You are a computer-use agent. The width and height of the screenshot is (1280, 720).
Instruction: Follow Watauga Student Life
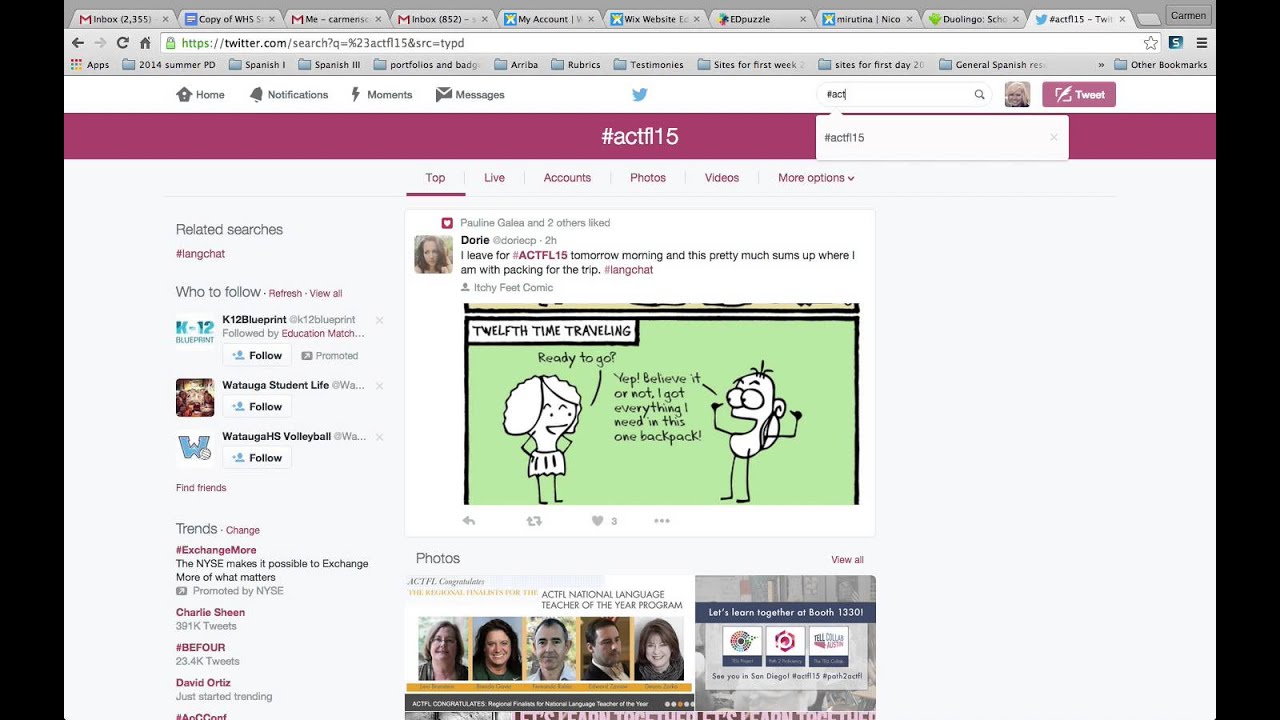(257, 407)
